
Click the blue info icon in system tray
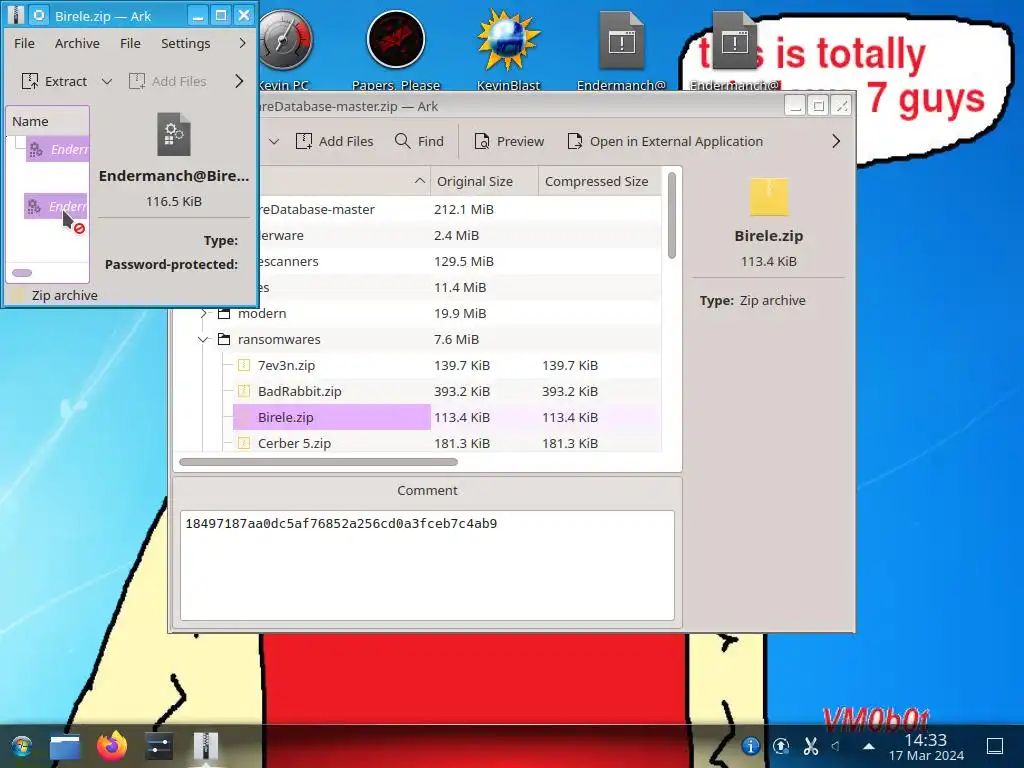pos(750,746)
